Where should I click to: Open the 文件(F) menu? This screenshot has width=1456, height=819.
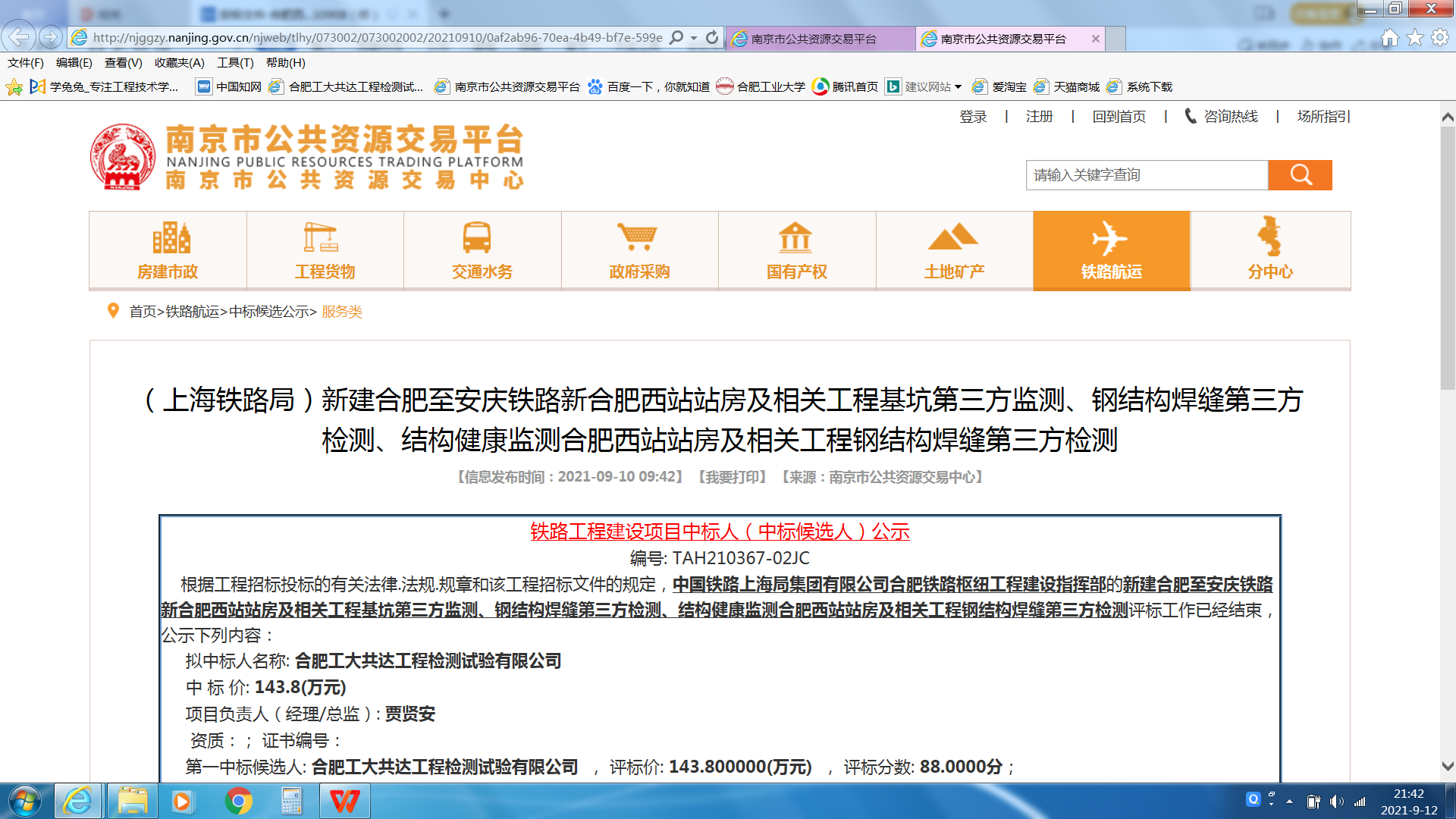[26, 63]
